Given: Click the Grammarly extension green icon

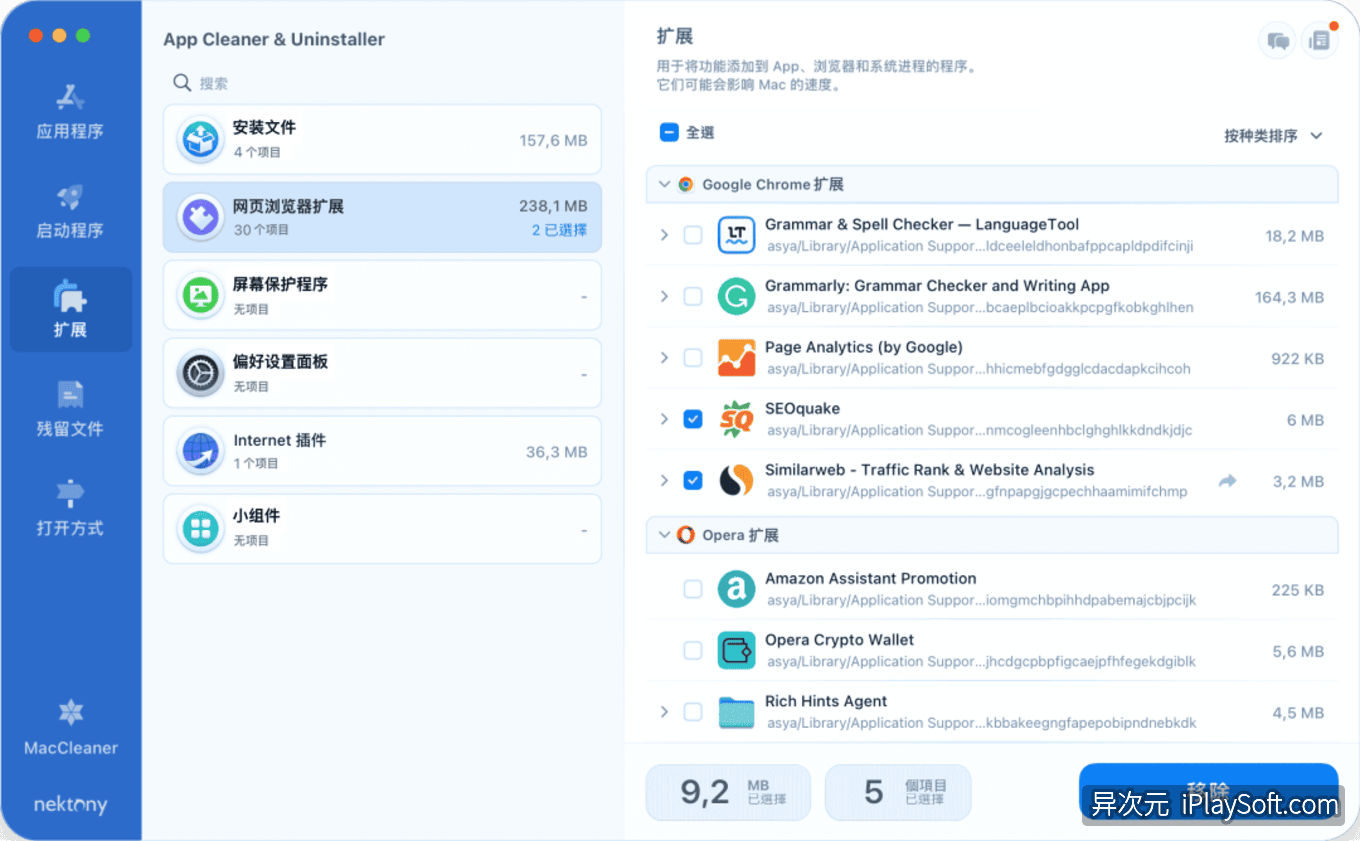Looking at the screenshot, I should [x=737, y=296].
